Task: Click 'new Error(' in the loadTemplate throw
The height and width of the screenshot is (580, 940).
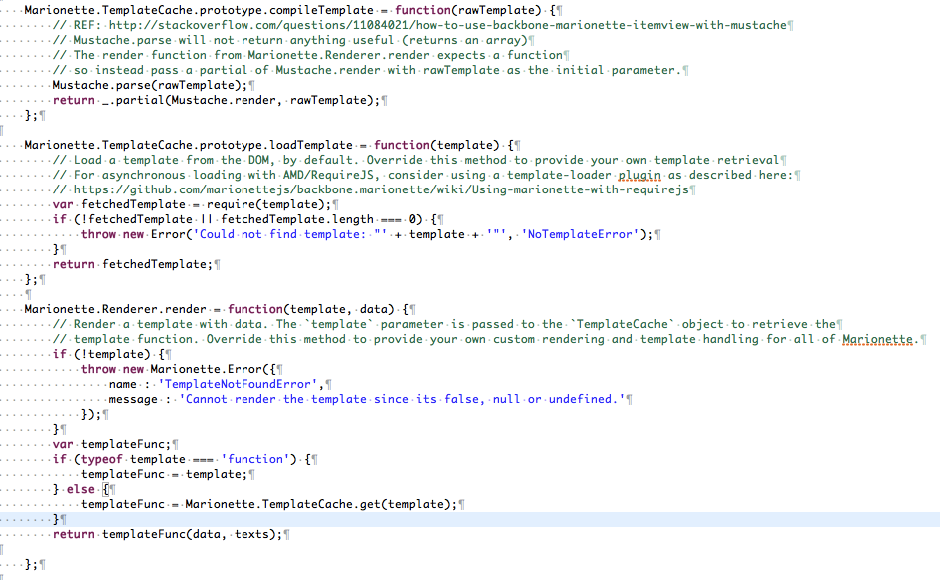Action: [157, 235]
